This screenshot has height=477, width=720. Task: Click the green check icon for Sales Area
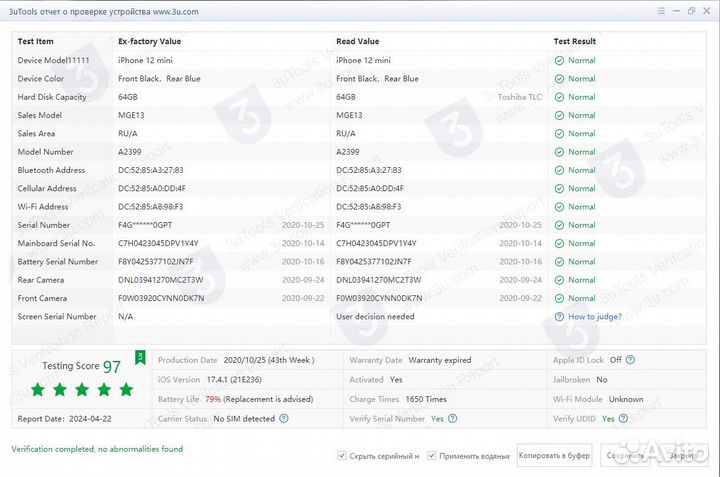(559, 134)
